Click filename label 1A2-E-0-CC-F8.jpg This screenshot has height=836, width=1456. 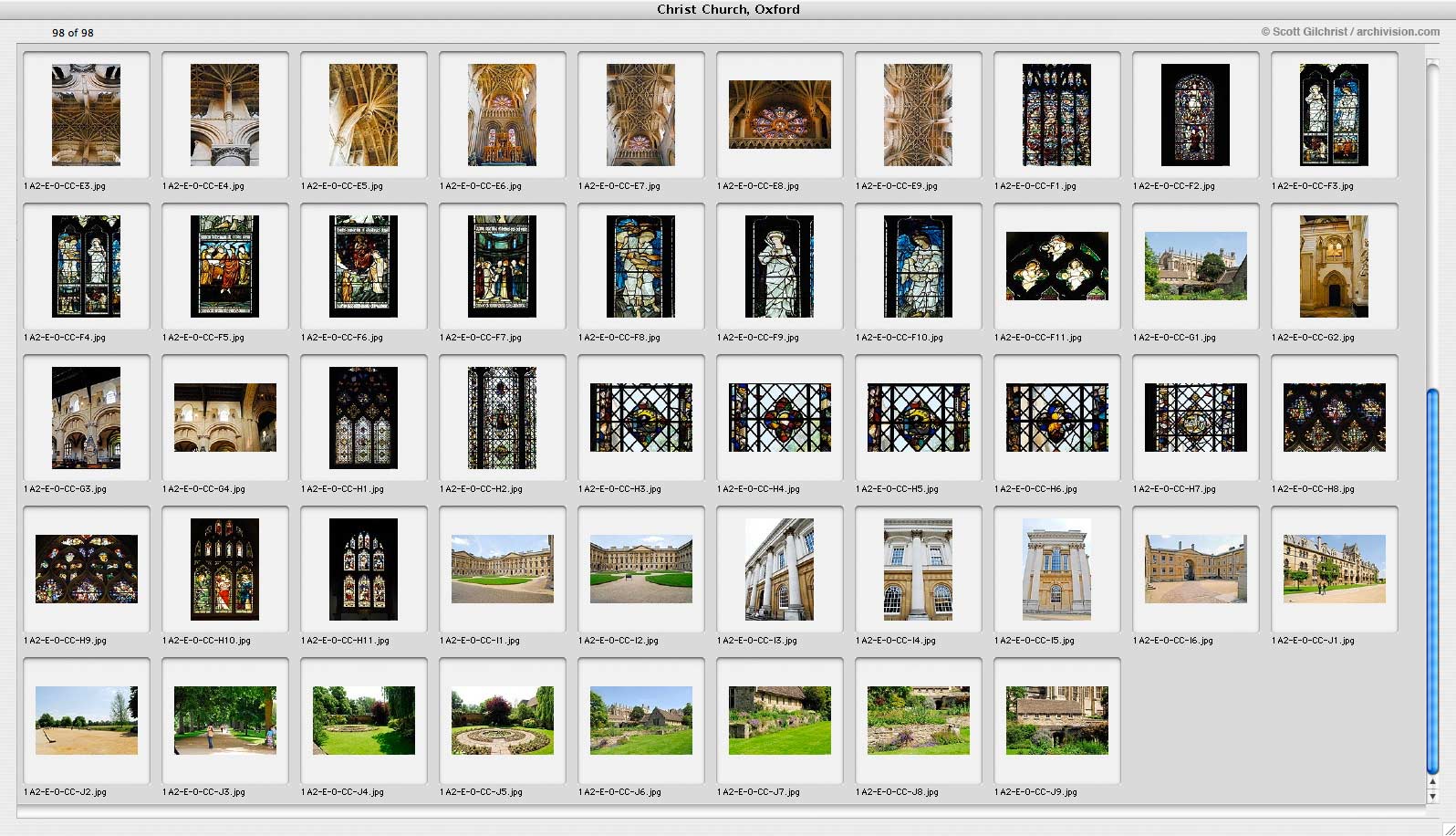[619, 338]
